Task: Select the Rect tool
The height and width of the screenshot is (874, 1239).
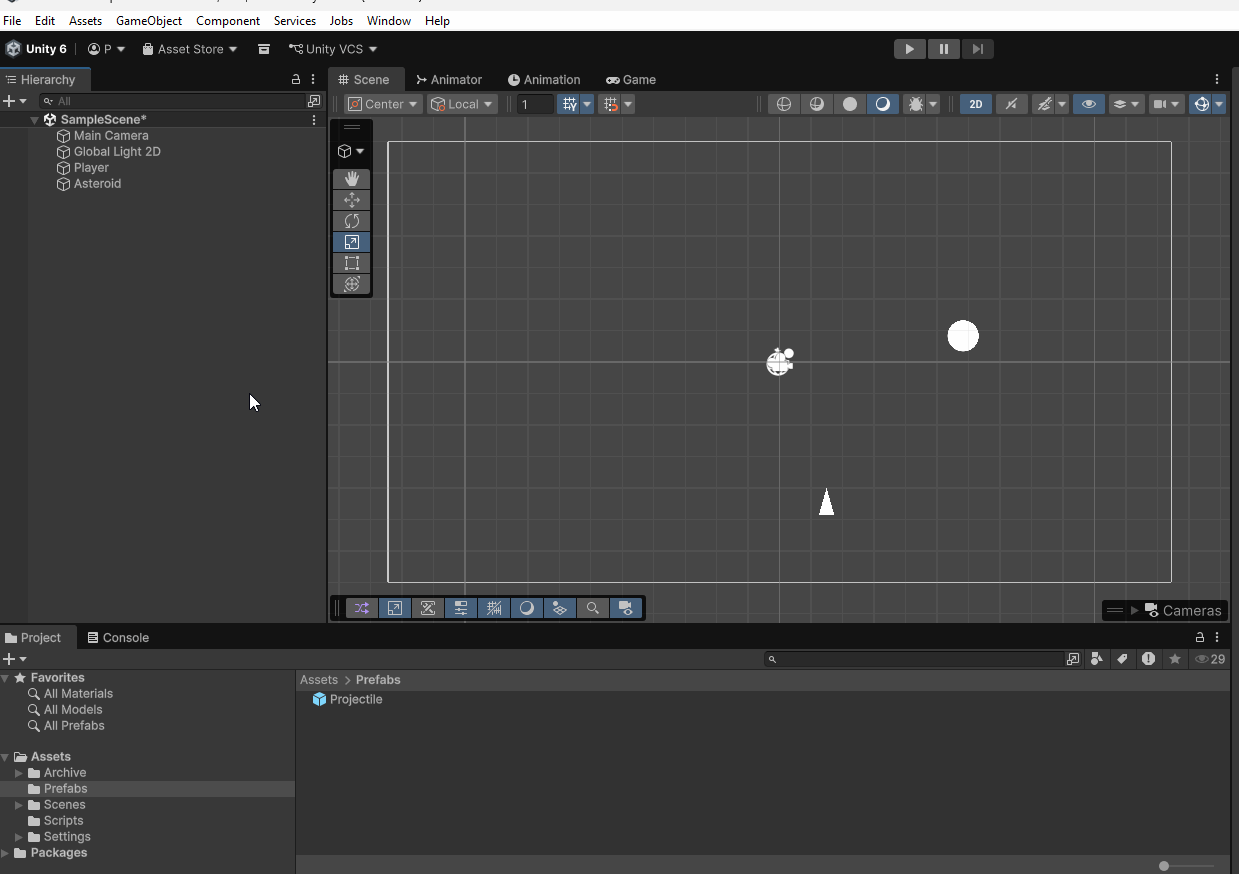Action: (x=352, y=263)
